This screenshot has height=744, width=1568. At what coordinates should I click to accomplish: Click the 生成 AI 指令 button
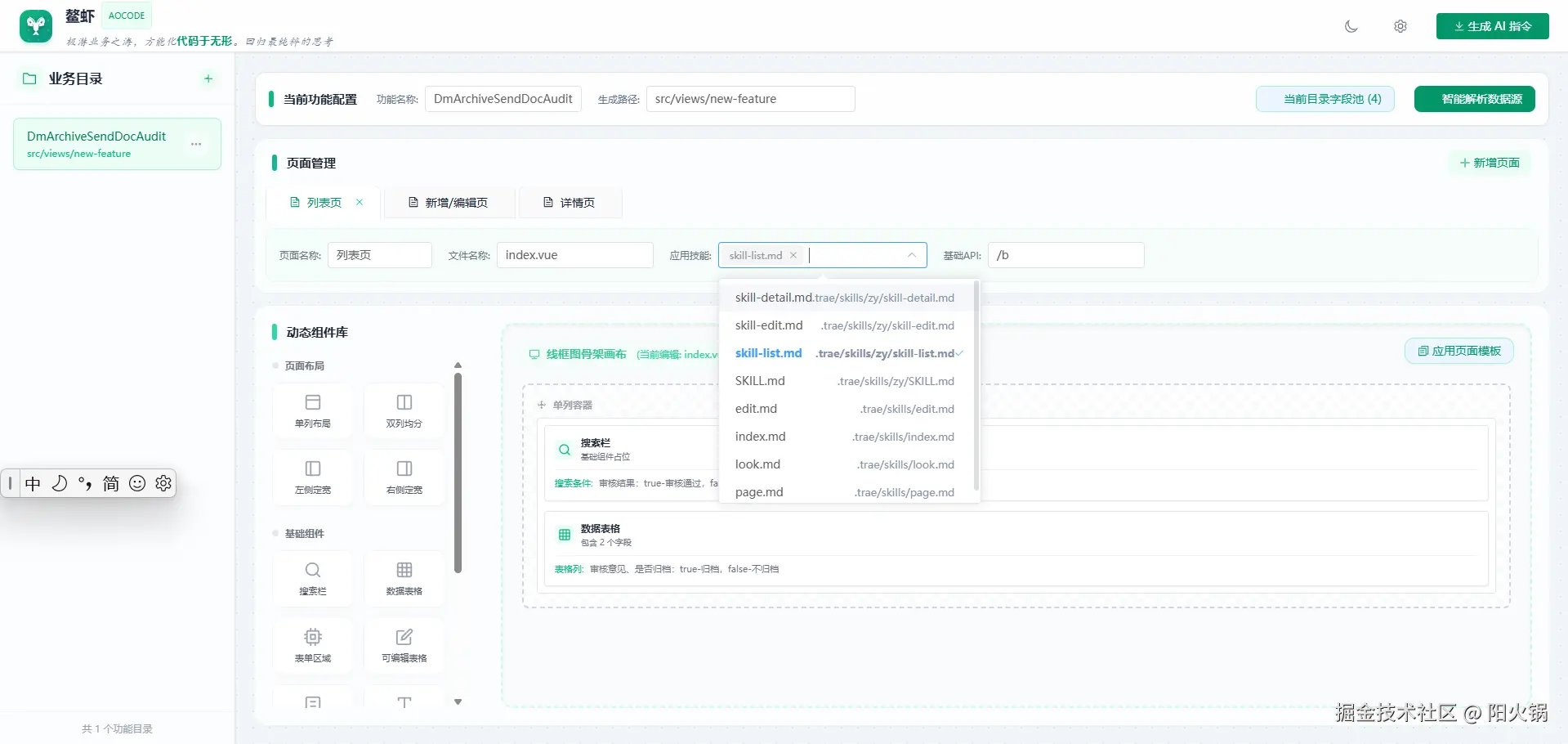coord(1492,26)
